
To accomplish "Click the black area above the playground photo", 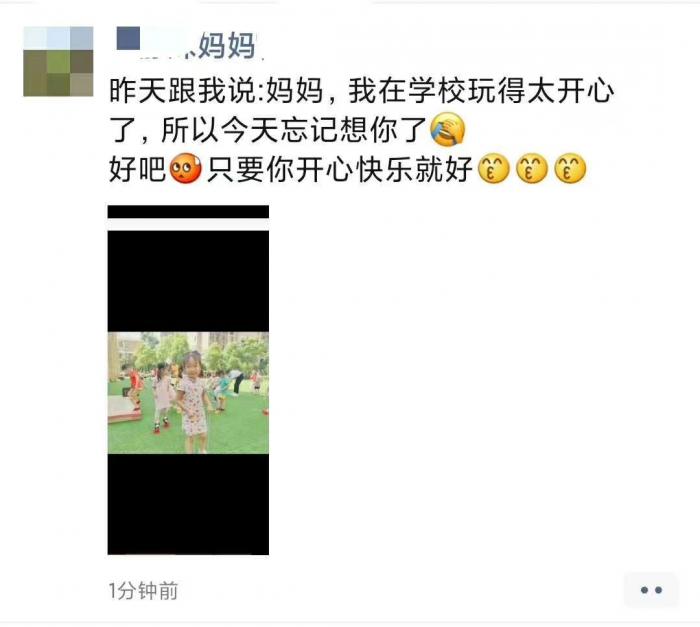I will click(188, 281).
